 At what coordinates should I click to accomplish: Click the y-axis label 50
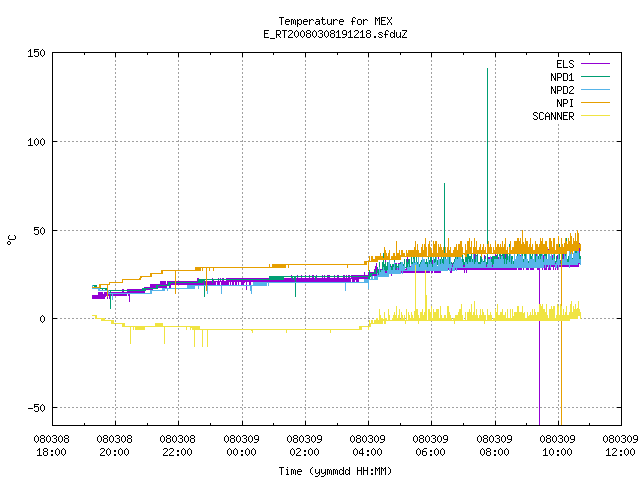point(40,231)
